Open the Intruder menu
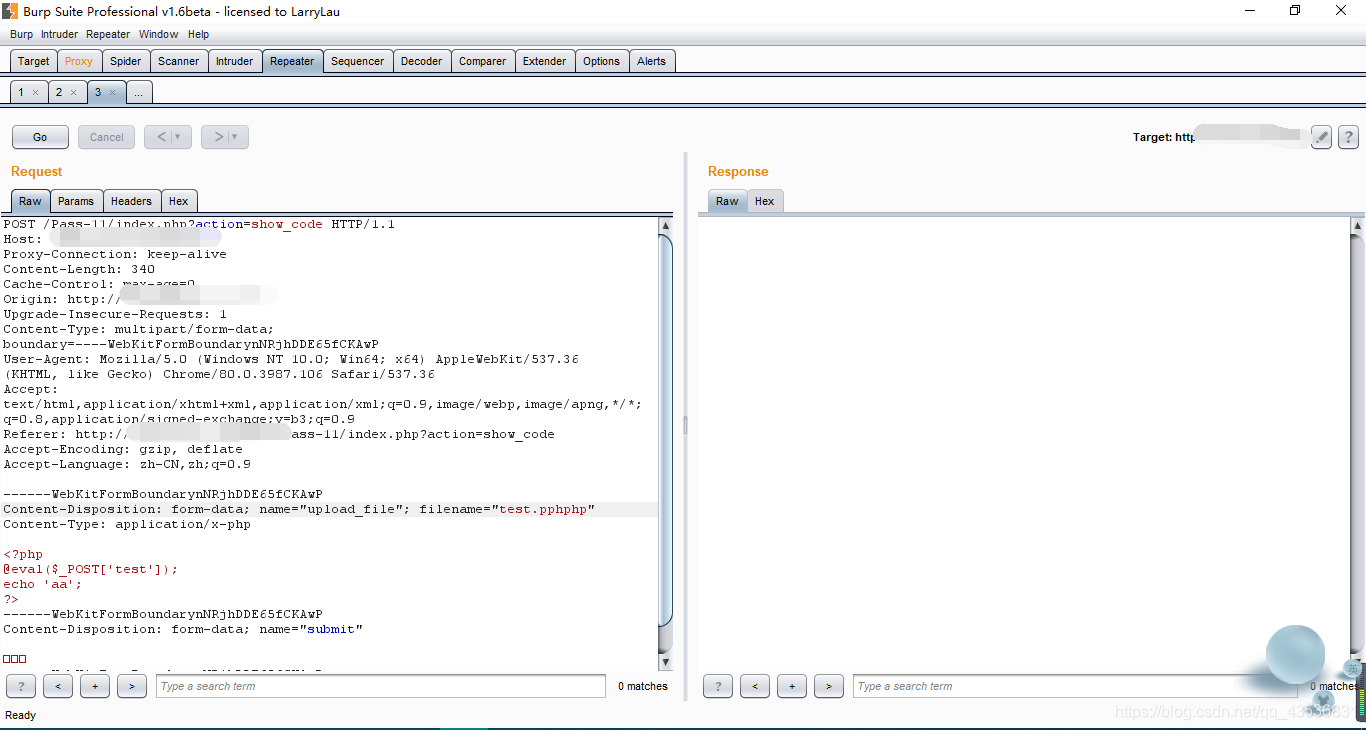1366x730 pixels. 59,34
